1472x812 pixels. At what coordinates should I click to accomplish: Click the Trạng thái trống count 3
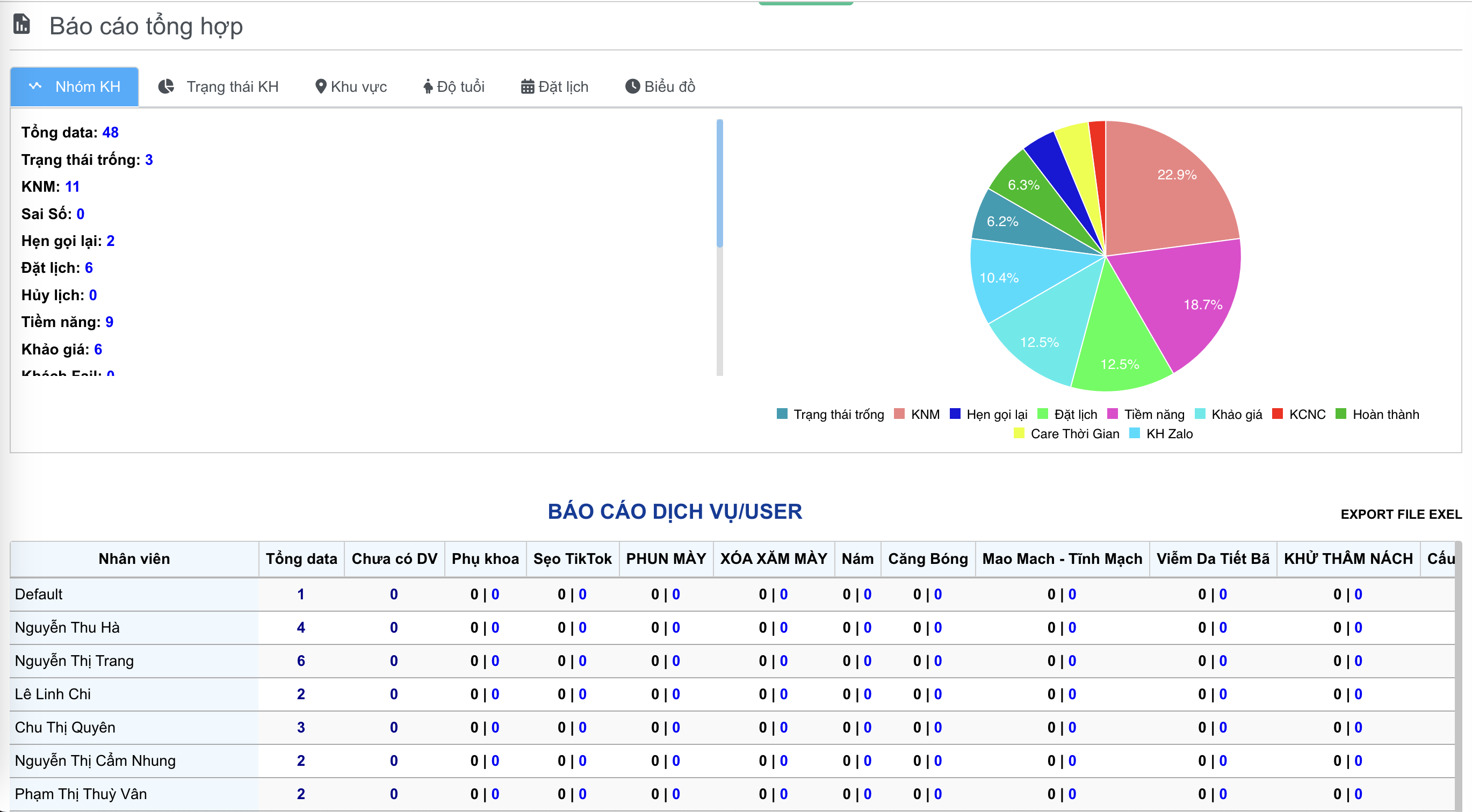(x=149, y=160)
